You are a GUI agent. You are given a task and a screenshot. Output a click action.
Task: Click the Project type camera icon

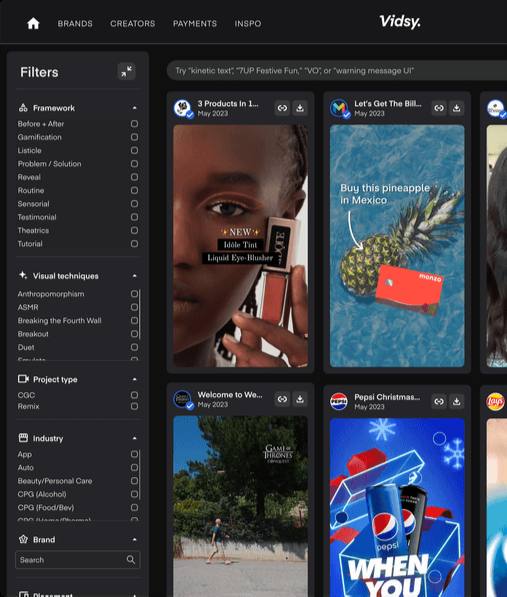click(23, 379)
